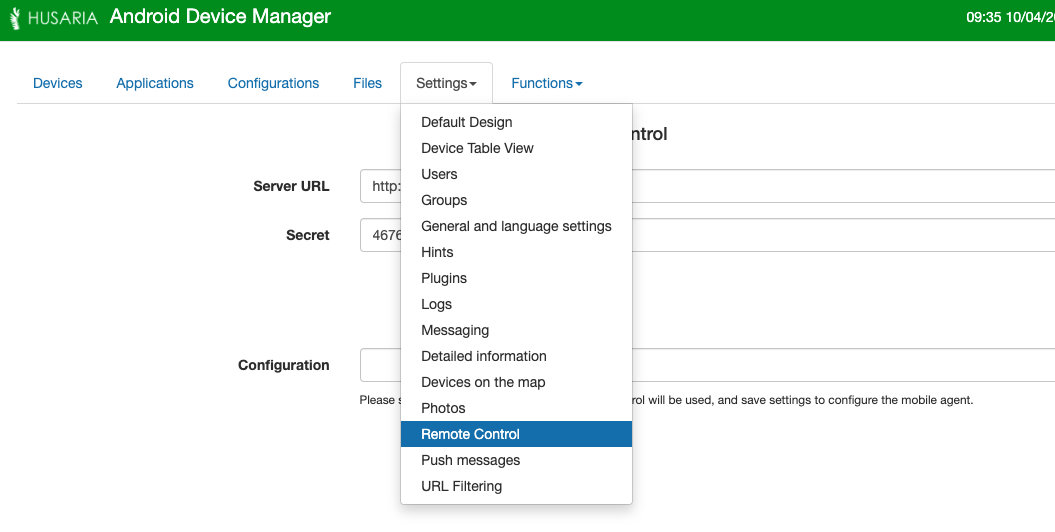1055x532 pixels.
Task: Click the Android Device Manager title
Action: click(x=220, y=17)
